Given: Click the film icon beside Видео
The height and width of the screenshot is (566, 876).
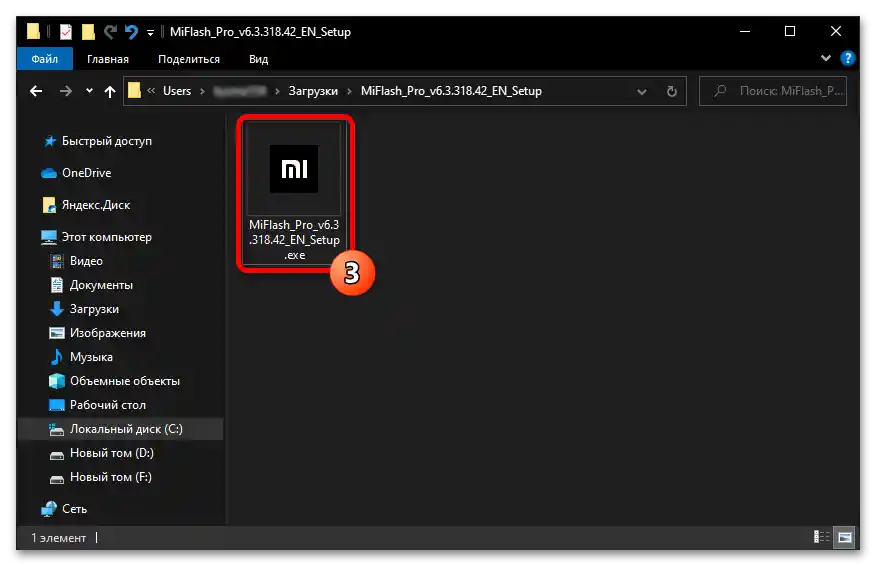Looking at the screenshot, I should point(56,261).
